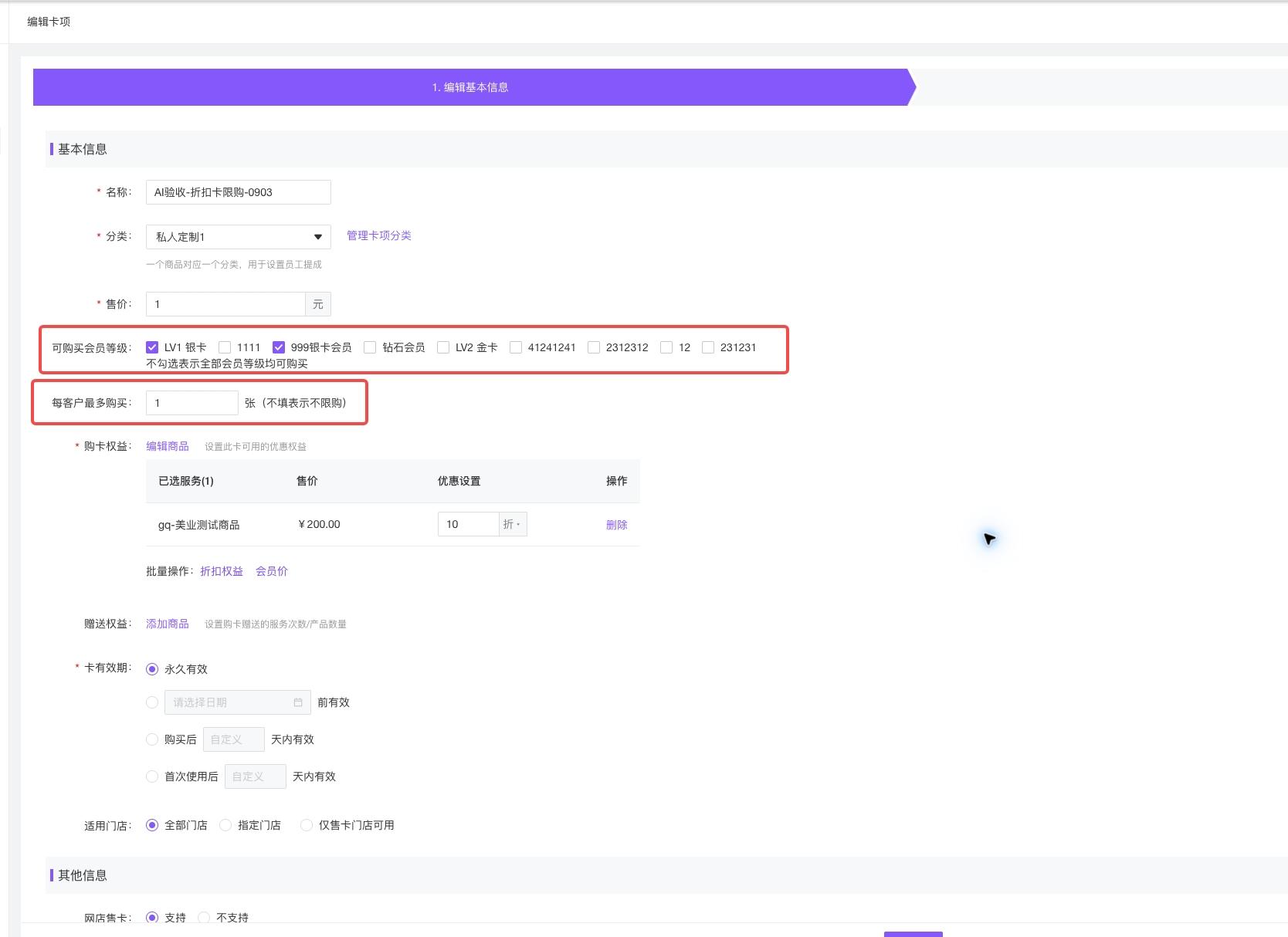Focus the 每客户最多购买 quantity field
Image resolution: width=1288 pixels, height=937 pixels.
(192, 403)
